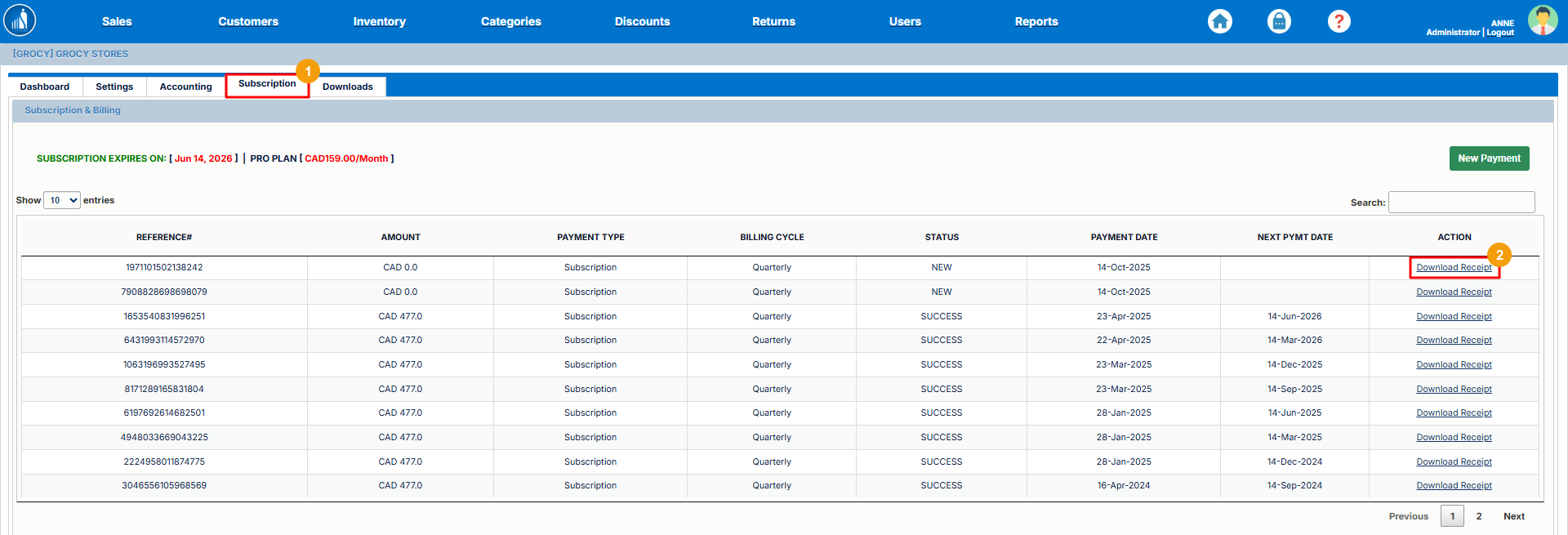Expand the Show entries dropdown
The width and height of the screenshot is (1568, 535).
[x=61, y=200]
